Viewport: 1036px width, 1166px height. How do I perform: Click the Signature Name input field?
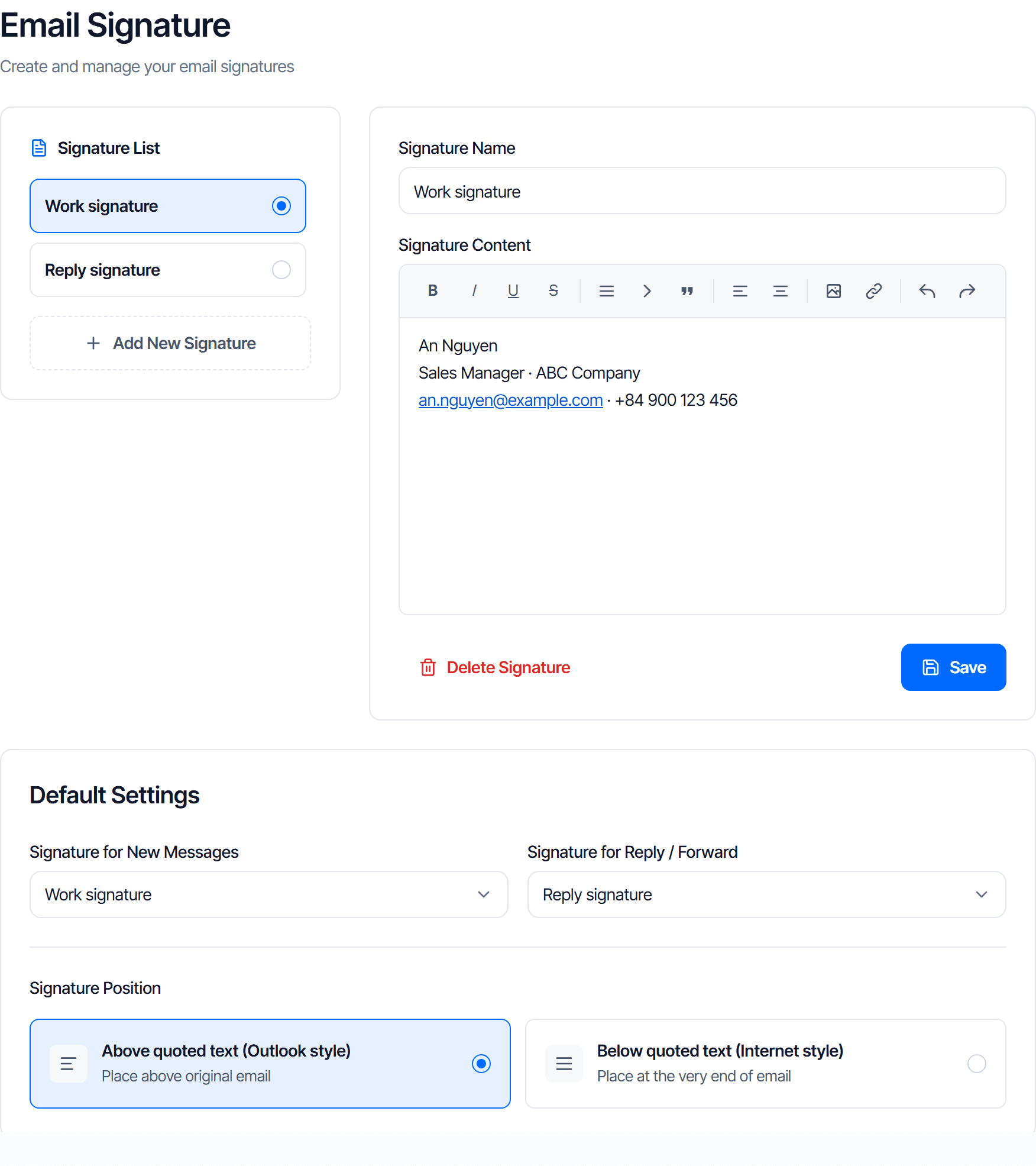(x=702, y=191)
